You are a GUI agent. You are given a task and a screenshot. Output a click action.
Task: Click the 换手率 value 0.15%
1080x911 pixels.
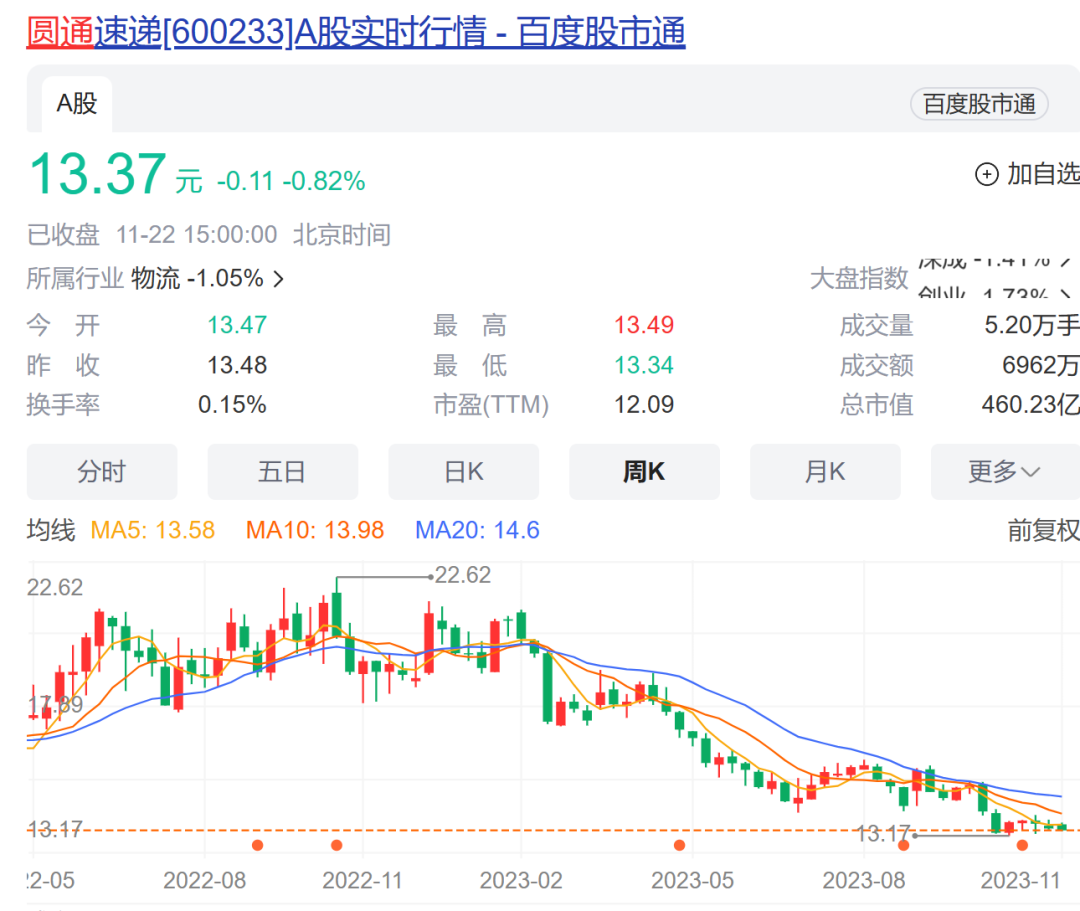coord(232,405)
